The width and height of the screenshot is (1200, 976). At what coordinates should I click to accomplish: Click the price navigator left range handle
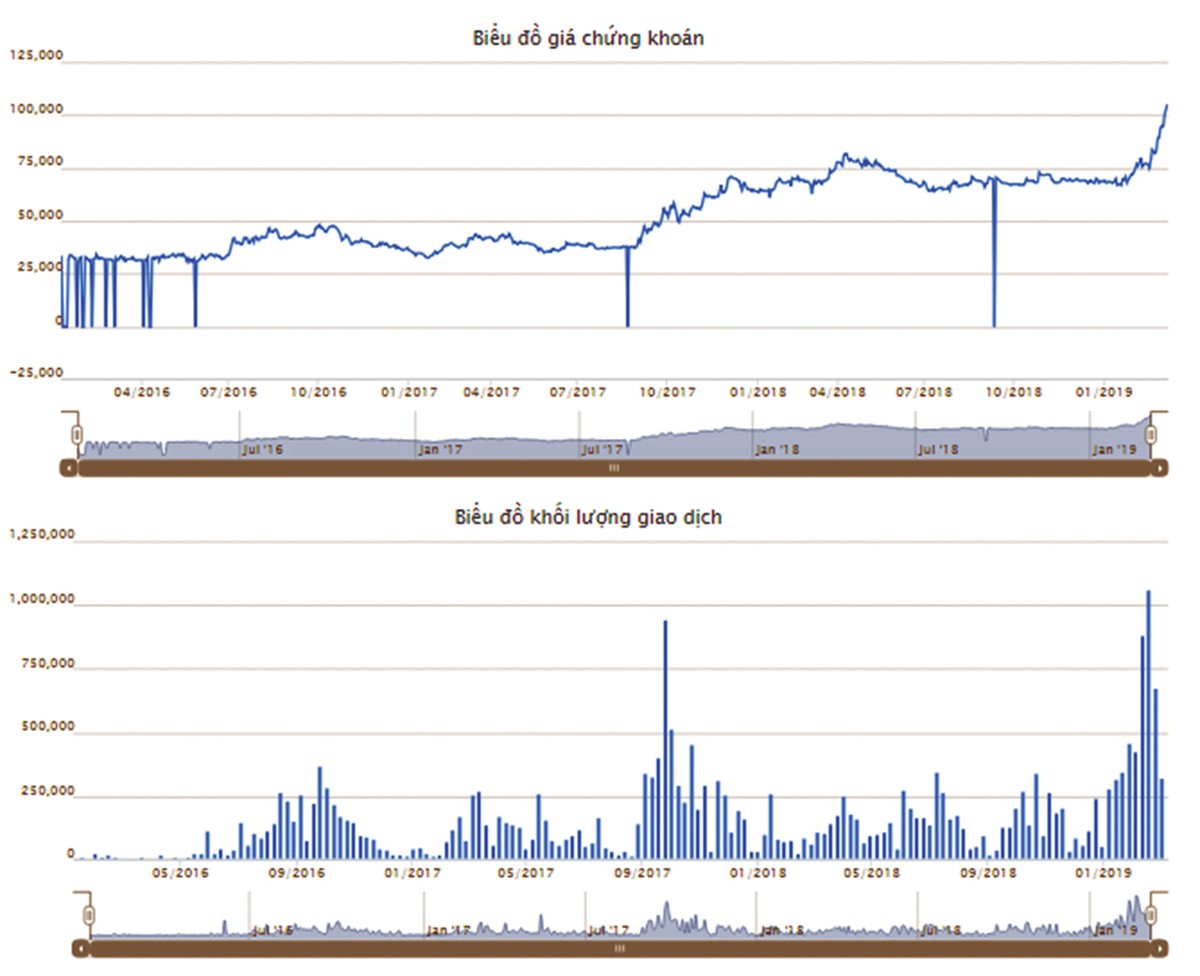(x=76, y=435)
